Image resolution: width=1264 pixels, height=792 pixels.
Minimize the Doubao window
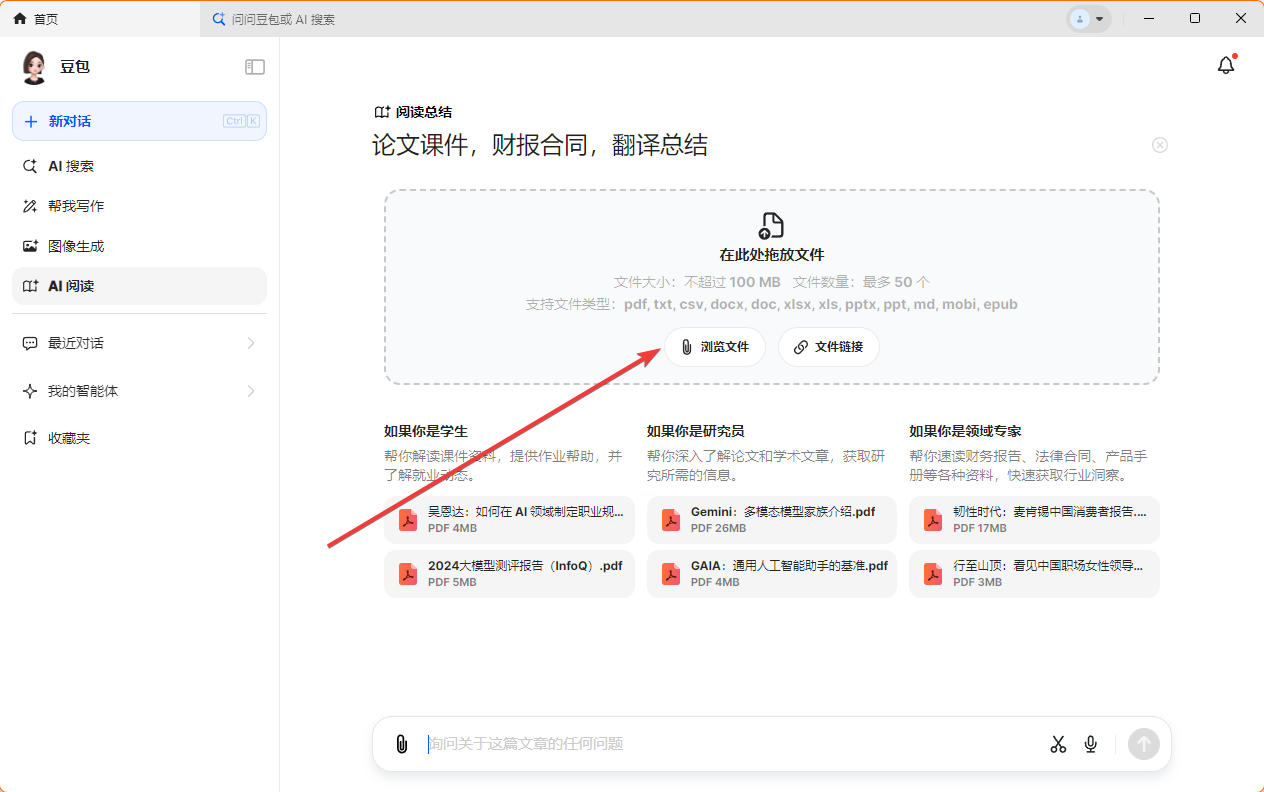1148,19
